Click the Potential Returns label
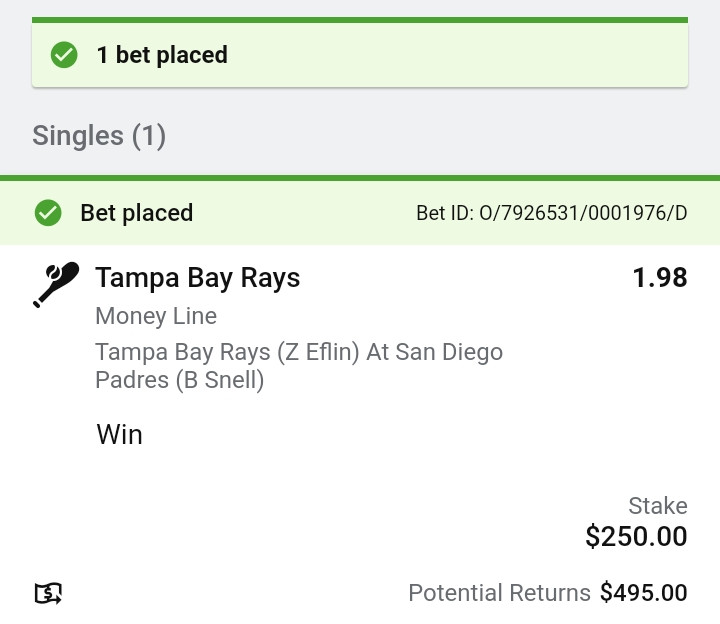720x624 pixels. tap(499, 593)
